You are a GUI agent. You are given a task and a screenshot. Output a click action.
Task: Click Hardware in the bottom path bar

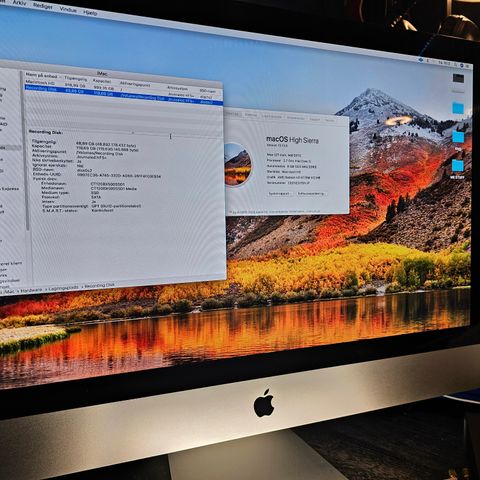pos(31,290)
